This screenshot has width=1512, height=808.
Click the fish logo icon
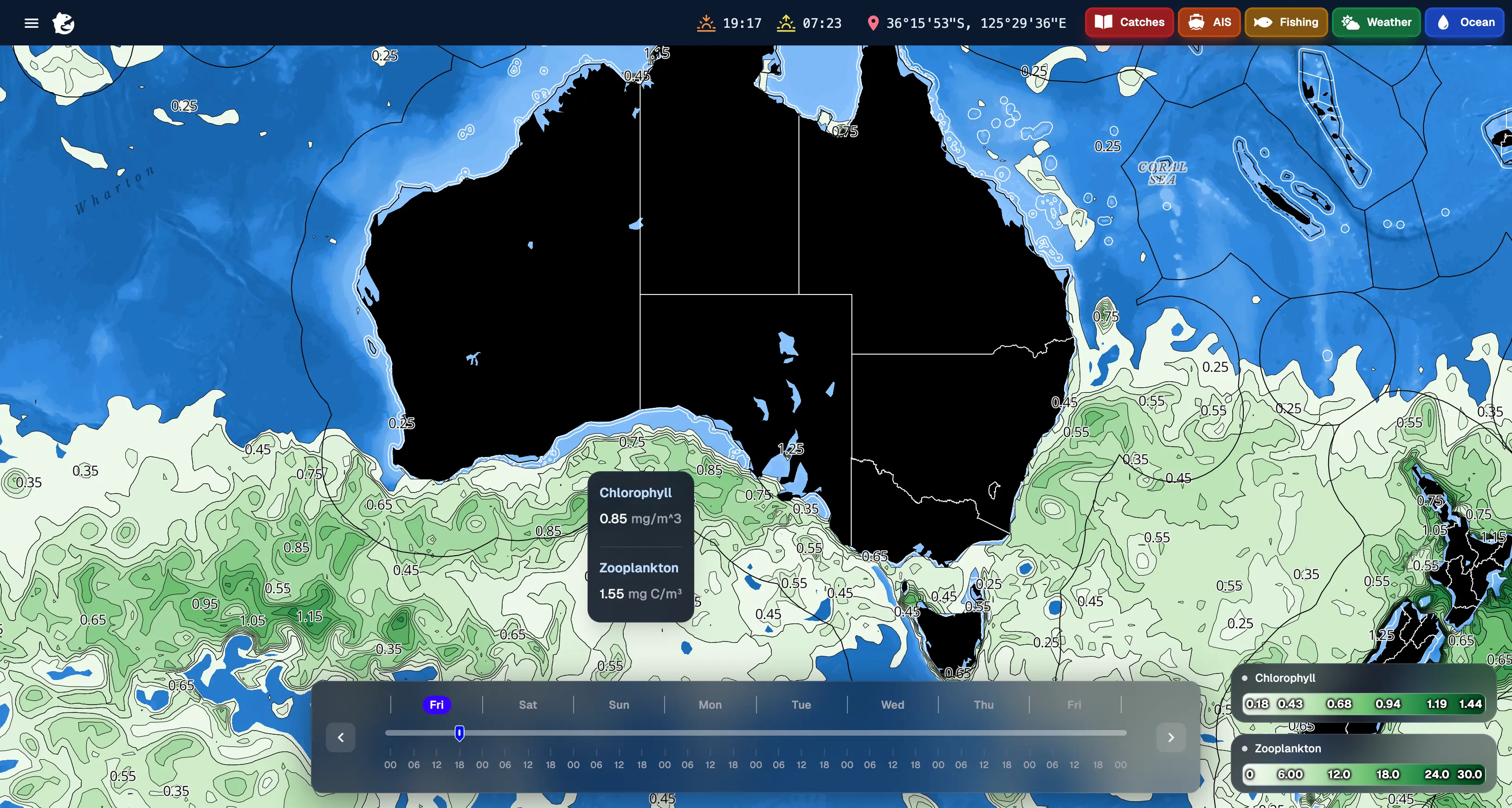pos(64,23)
